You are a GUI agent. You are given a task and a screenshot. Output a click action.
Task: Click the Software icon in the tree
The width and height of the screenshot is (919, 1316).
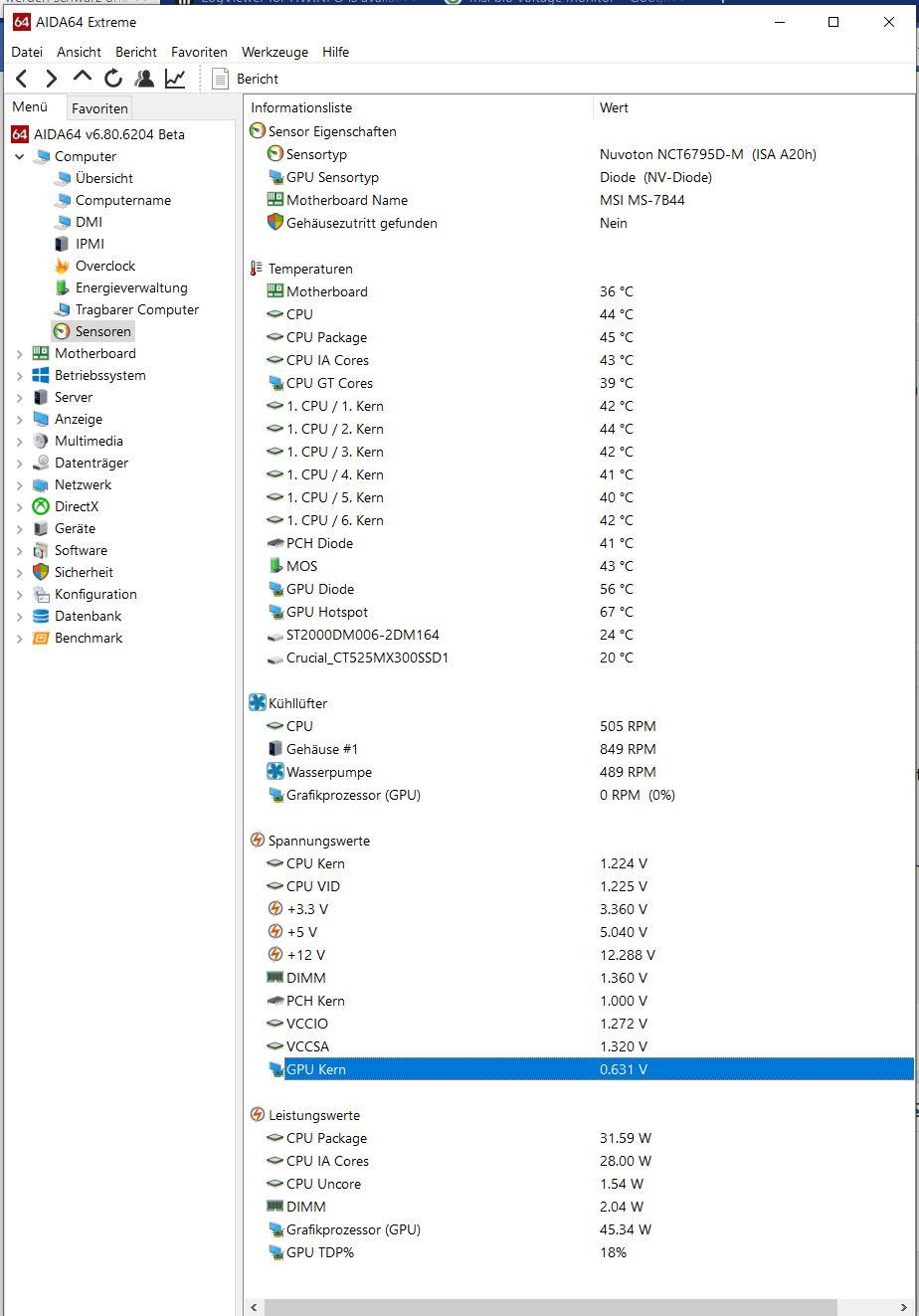[41, 550]
